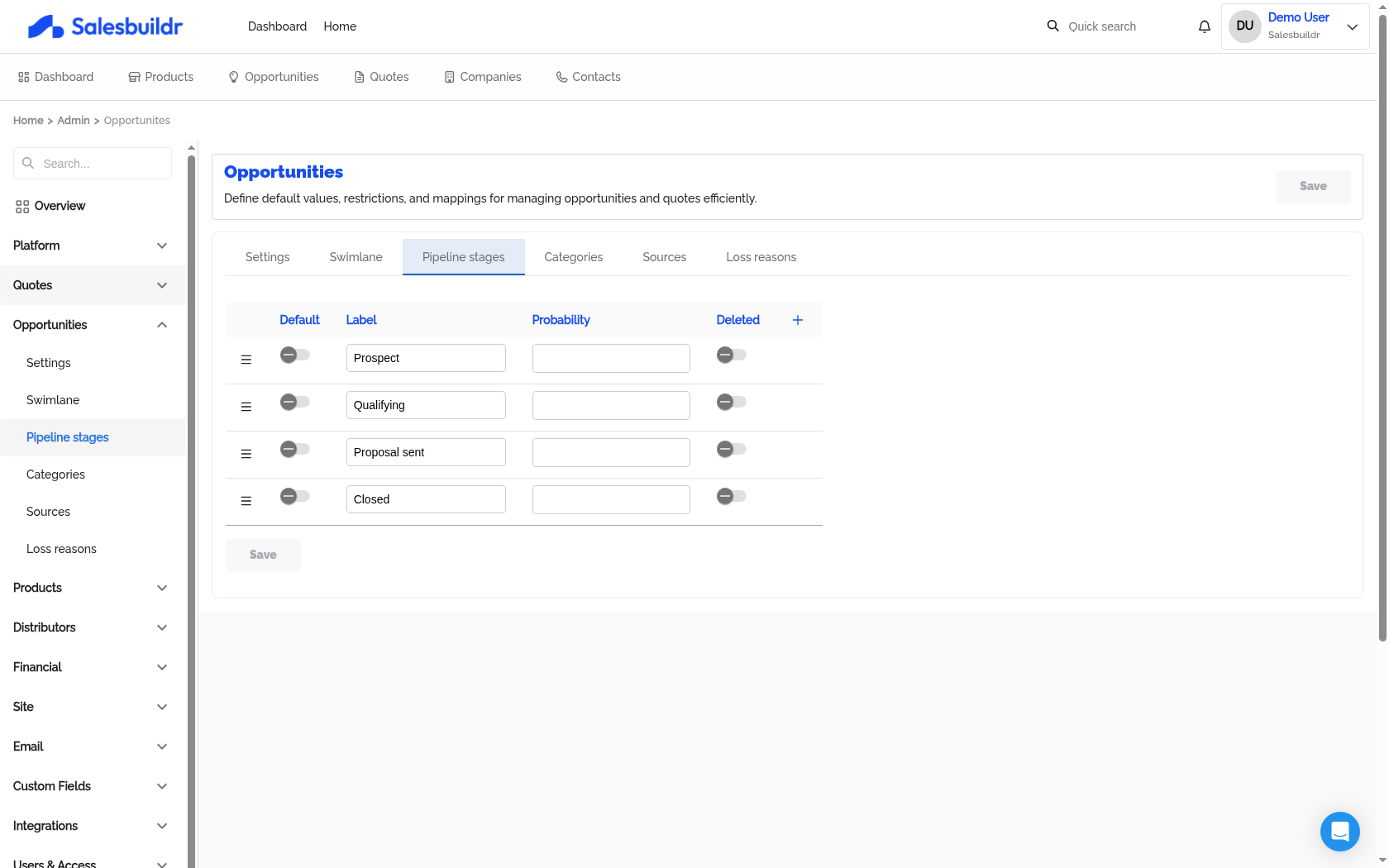The width and height of the screenshot is (1389, 868).
Task: Click the drag handle for Closed row
Action: click(x=246, y=501)
